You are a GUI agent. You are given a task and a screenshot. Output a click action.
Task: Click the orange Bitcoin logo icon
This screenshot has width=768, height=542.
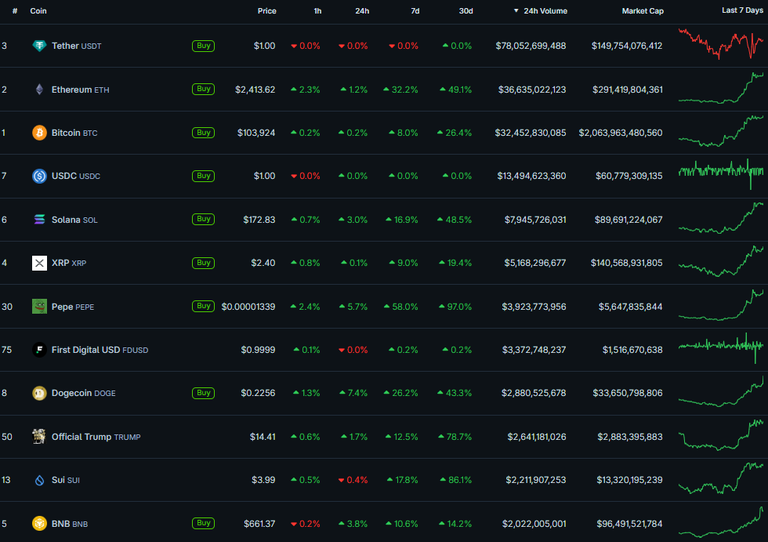click(39, 133)
